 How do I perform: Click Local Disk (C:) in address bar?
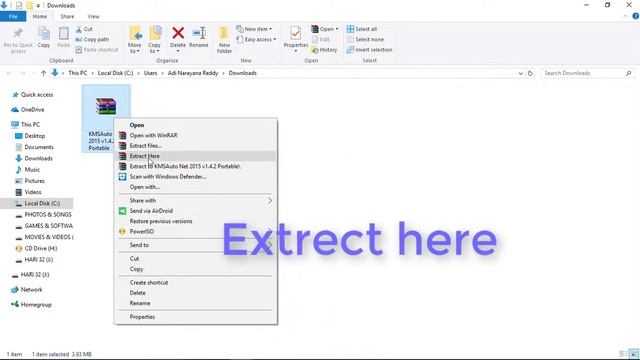click(116, 73)
